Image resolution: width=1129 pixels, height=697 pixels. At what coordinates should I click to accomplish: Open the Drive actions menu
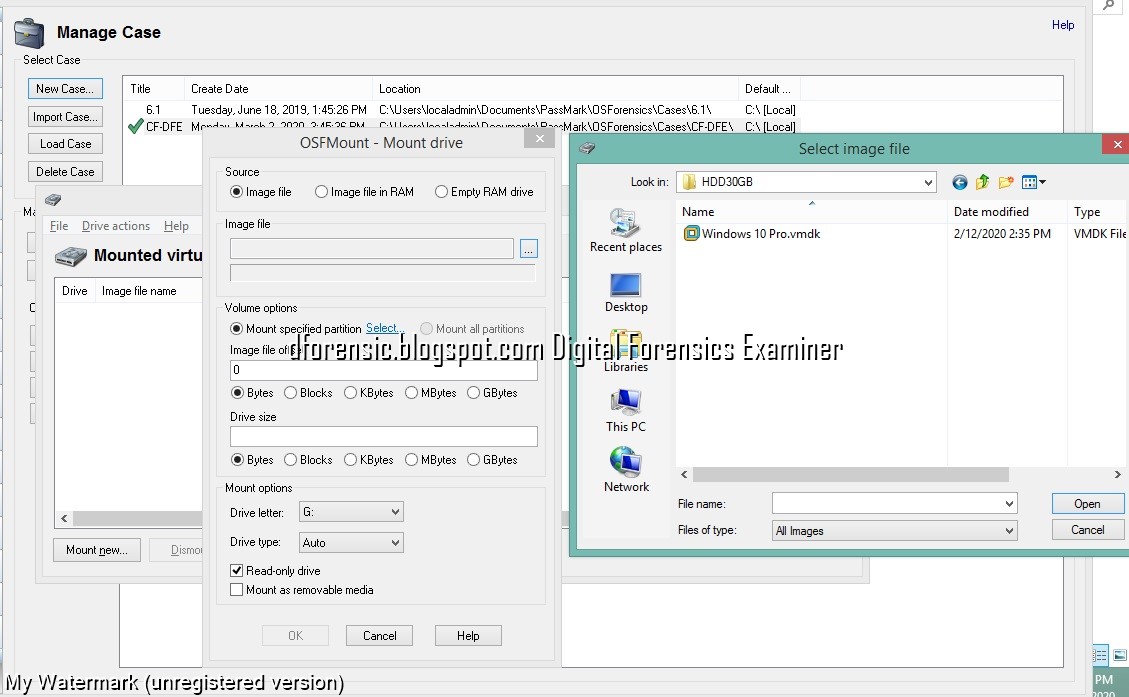[115, 226]
